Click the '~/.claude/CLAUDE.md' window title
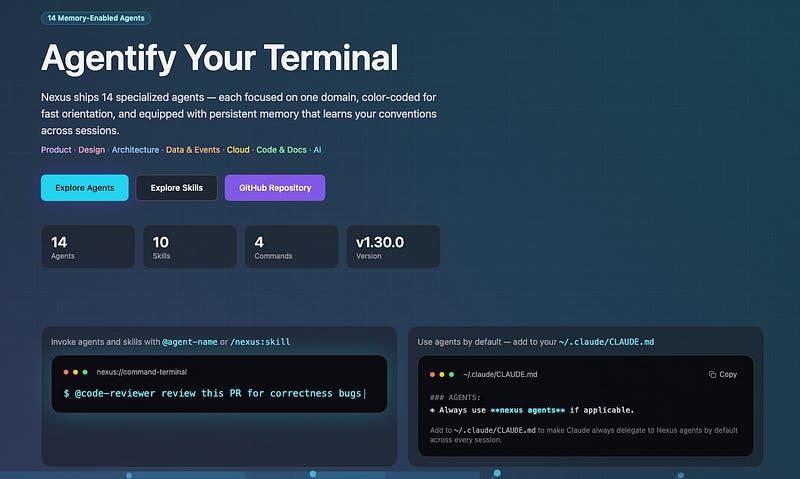 pos(500,374)
